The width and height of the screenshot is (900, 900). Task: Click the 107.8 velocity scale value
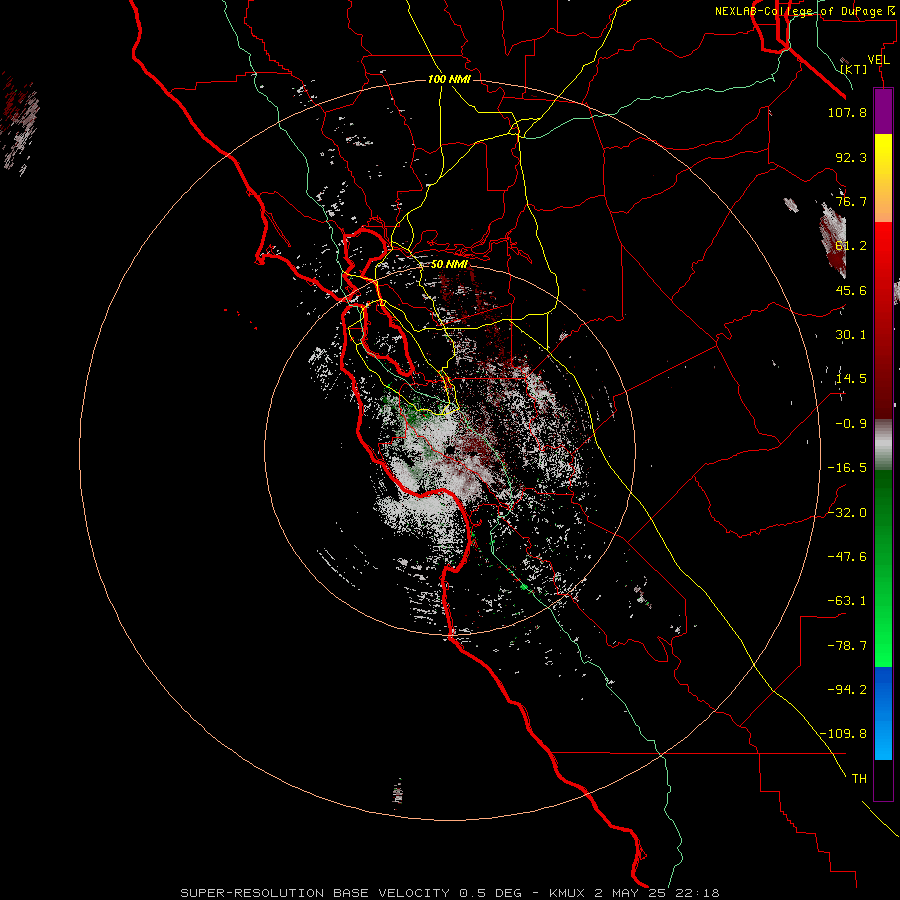pos(847,112)
